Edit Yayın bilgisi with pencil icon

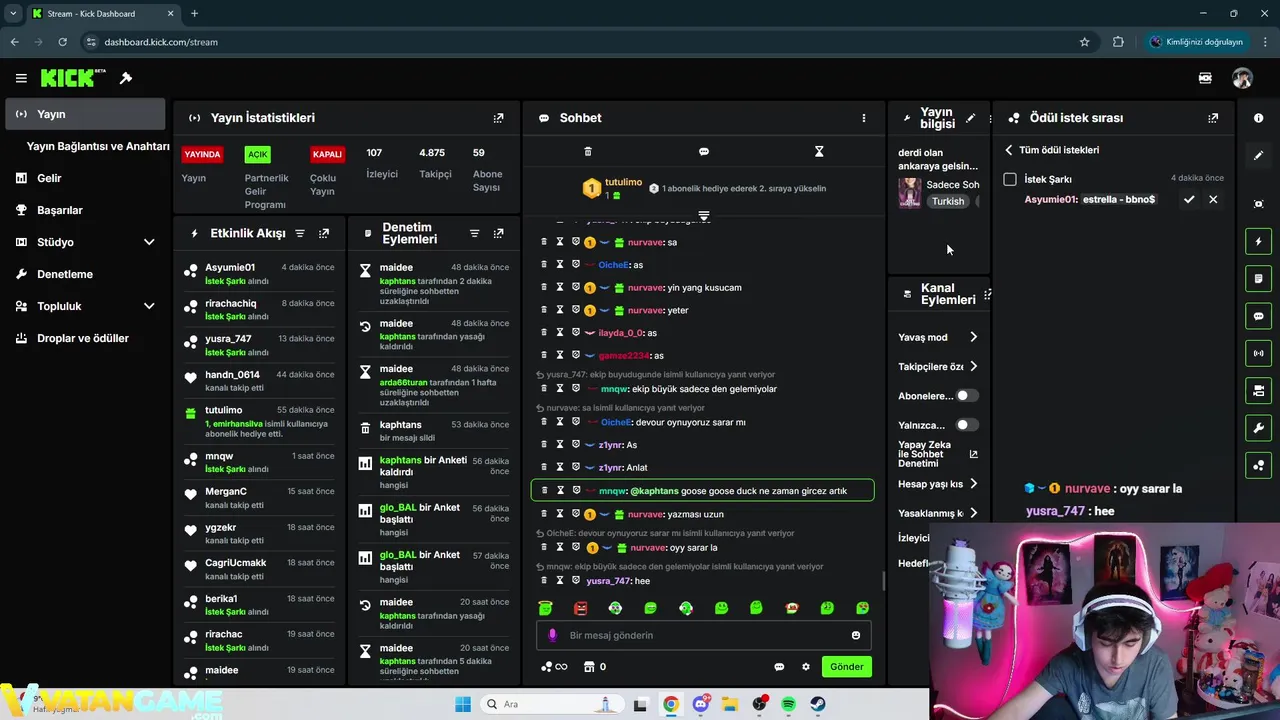tap(970, 118)
